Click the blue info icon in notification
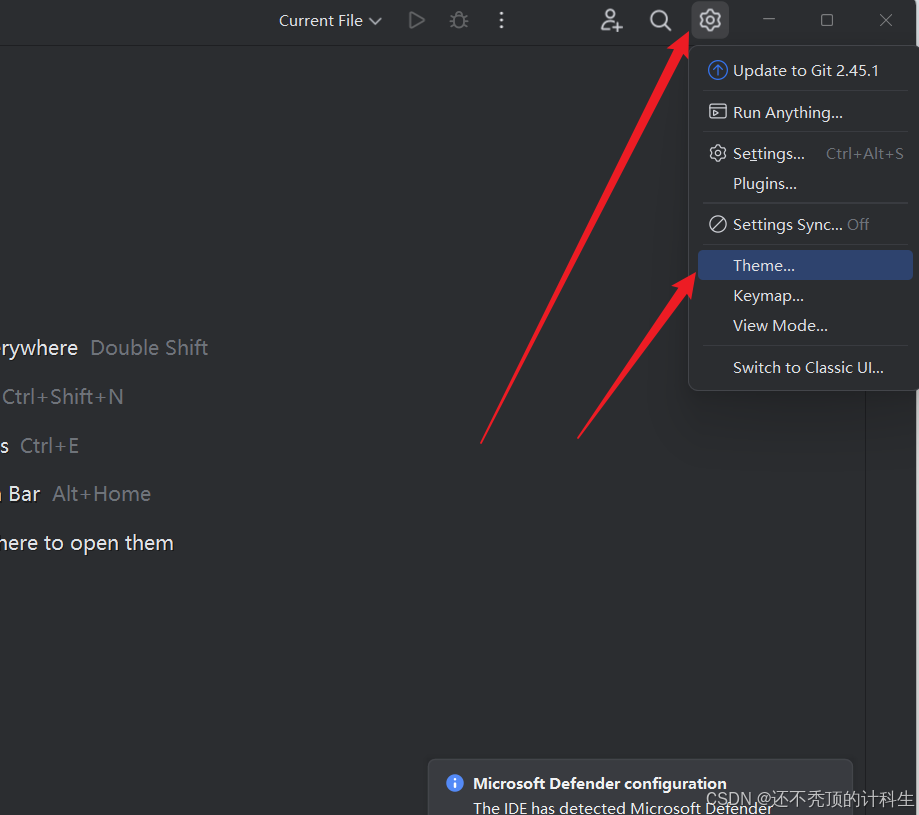The image size is (919, 815). point(455,783)
